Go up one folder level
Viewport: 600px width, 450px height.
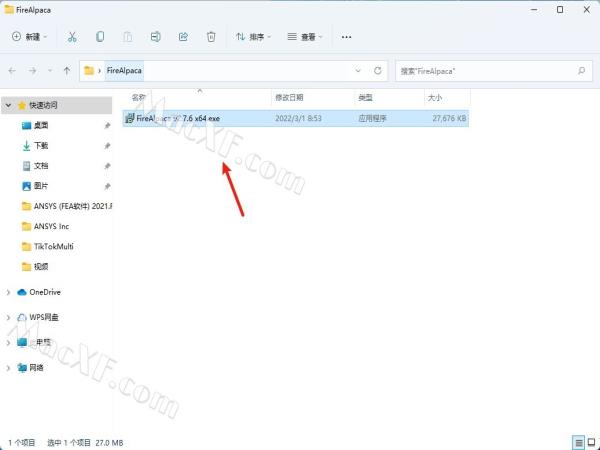pyautogui.click(x=67, y=70)
